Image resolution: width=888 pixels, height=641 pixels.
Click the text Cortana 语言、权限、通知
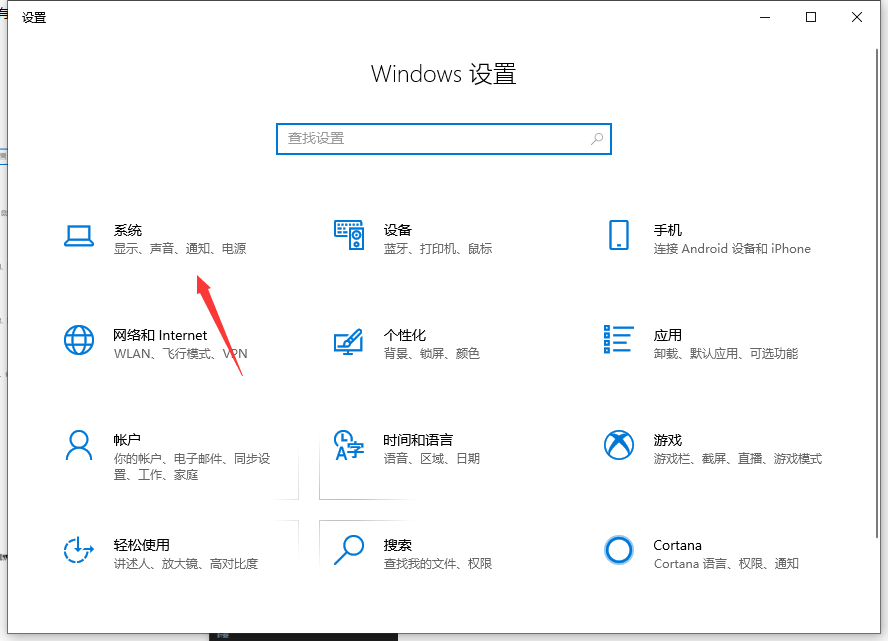coord(726,564)
